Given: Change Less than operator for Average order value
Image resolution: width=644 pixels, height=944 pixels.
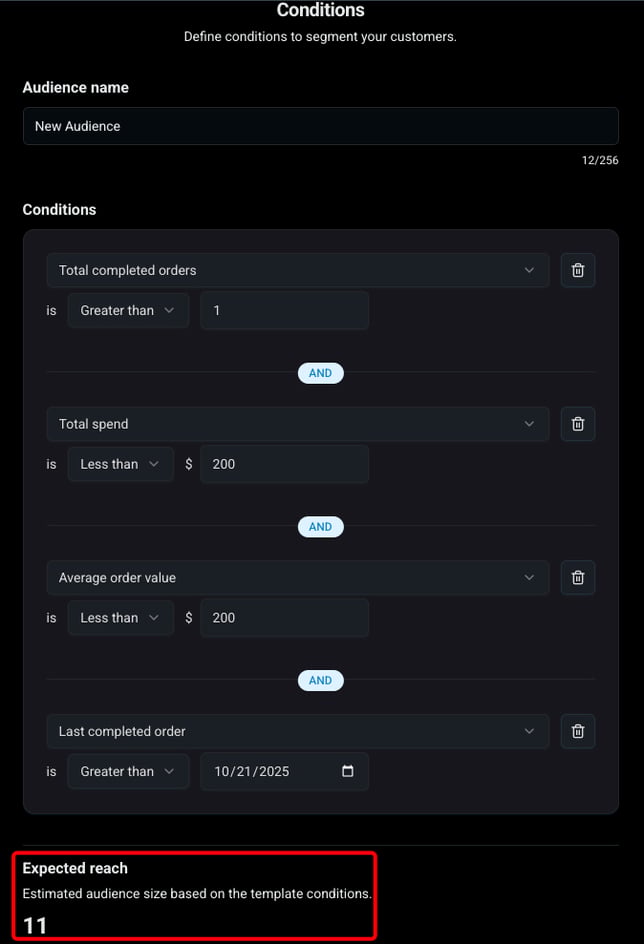Looking at the screenshot, I should coord(120,618).
